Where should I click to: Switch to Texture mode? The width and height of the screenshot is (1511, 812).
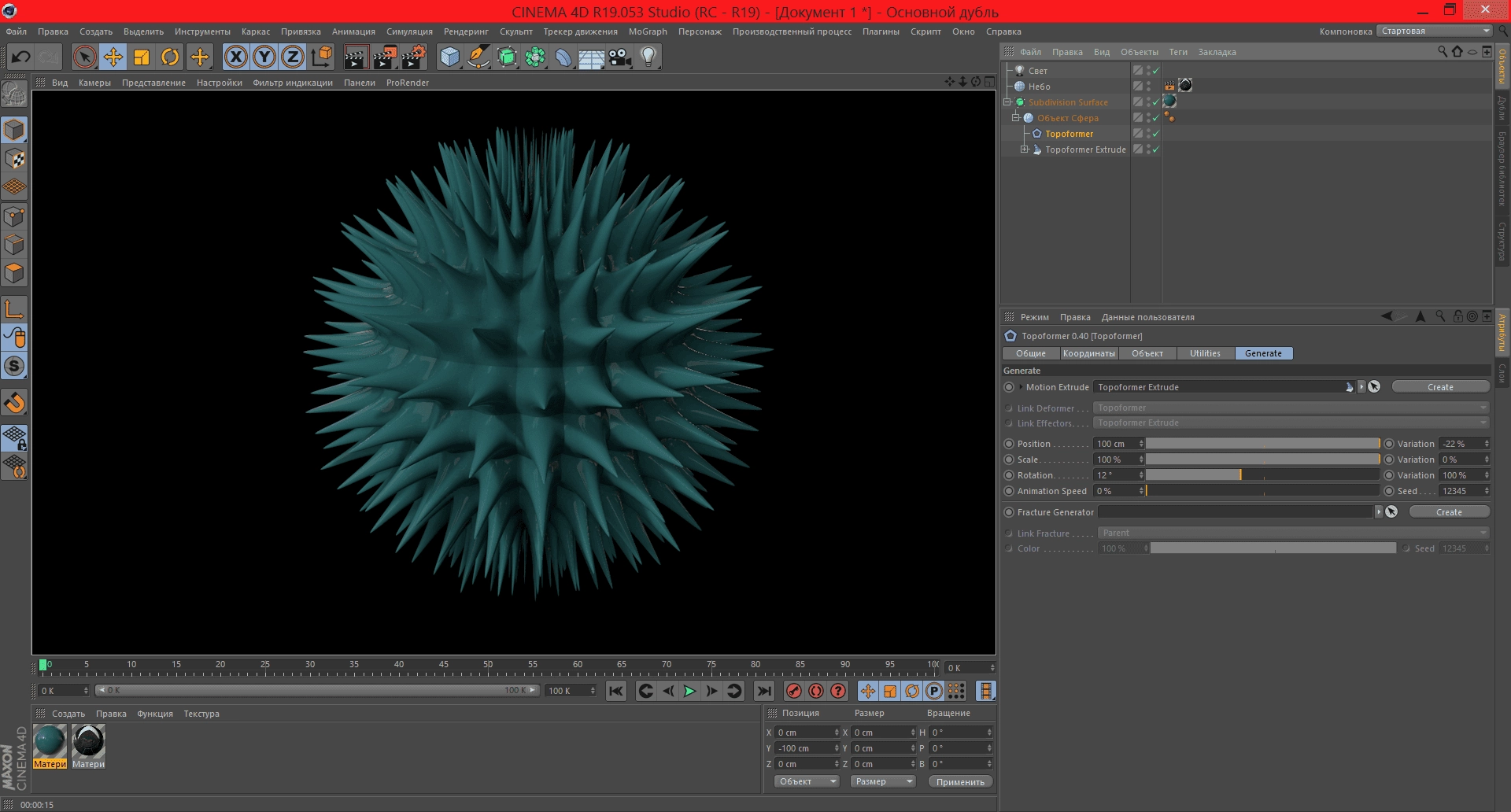14,158
